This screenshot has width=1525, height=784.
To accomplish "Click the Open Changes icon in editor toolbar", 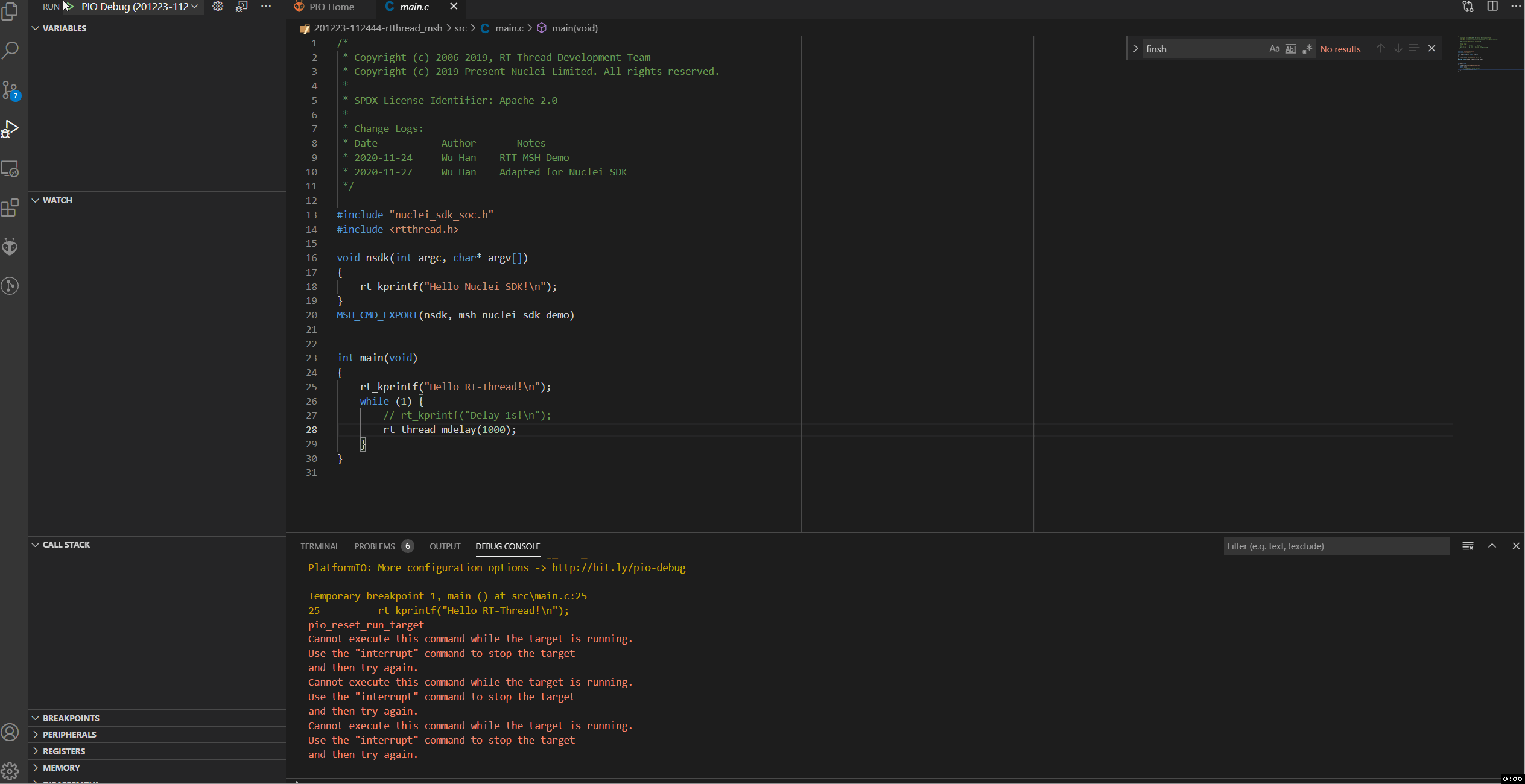I will 1468,7.
